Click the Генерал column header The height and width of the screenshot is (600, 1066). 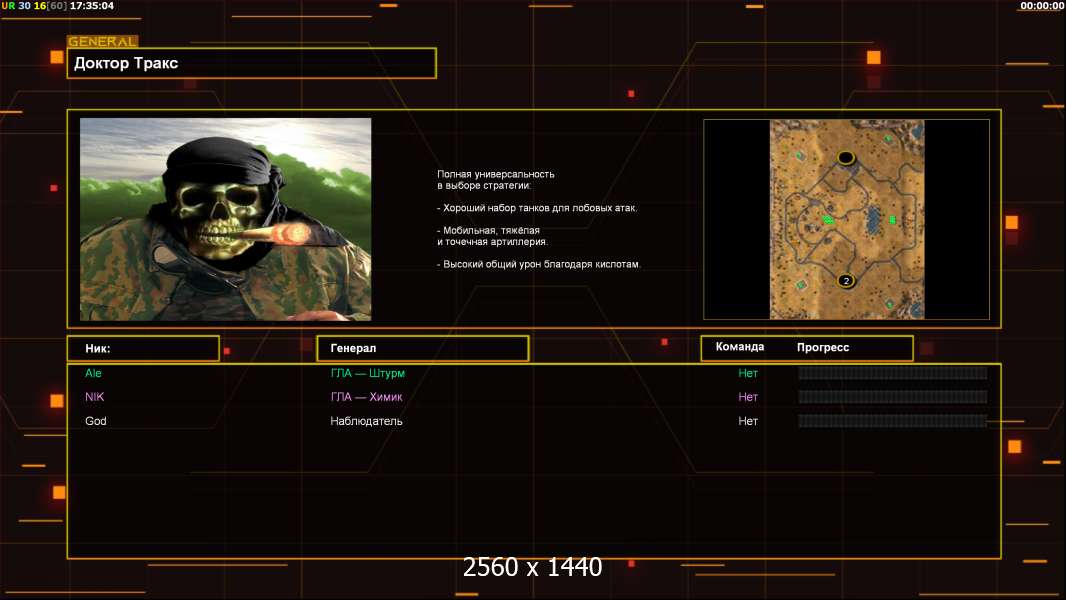tap(422, 348)
